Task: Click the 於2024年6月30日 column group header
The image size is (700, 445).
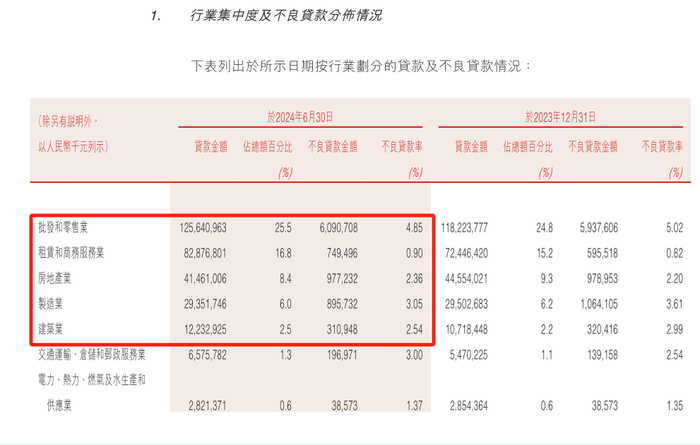Action: click(x=300, y=117)
